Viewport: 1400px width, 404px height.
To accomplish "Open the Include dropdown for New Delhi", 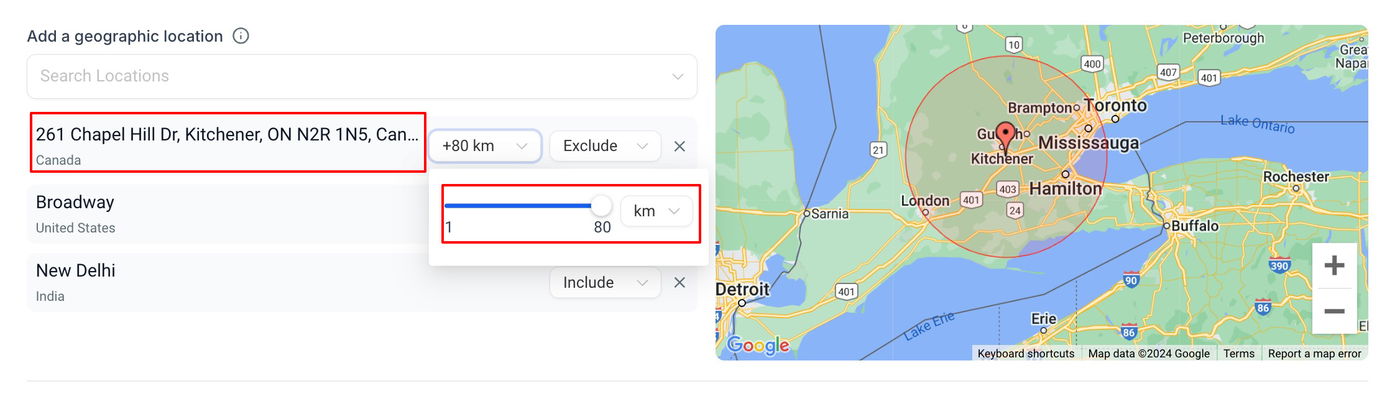I will (x=605, y=283).
